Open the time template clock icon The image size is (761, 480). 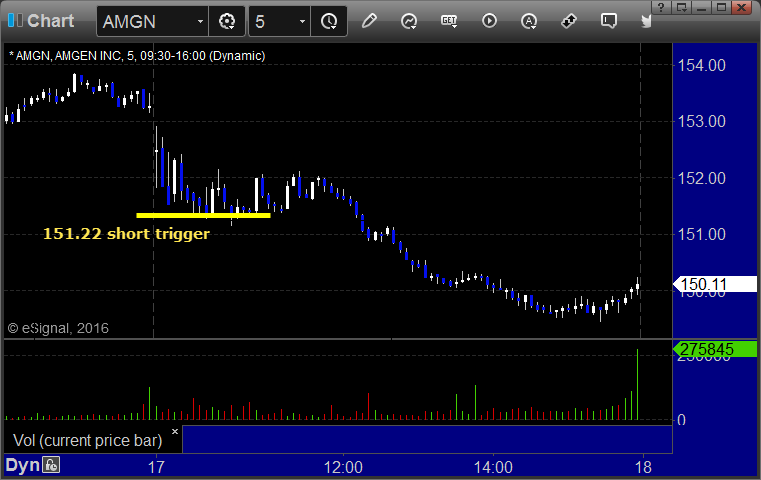(x=329, y=21)
